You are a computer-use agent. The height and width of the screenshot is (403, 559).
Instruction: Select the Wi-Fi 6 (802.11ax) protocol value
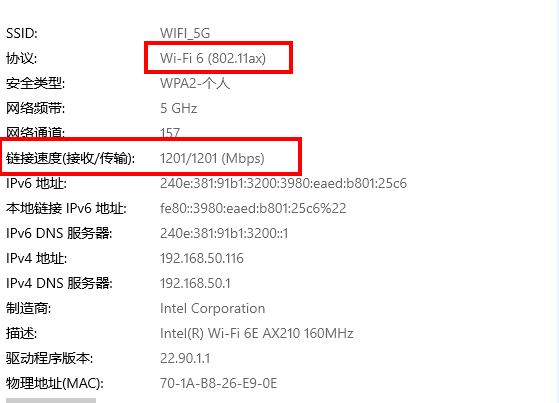pos(213,58)
